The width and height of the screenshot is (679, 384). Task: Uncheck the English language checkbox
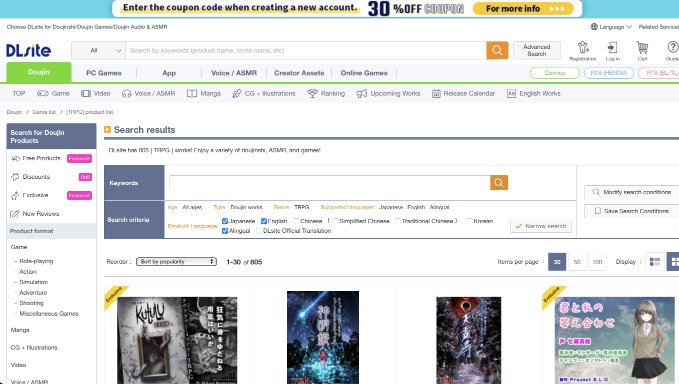pos(264,221)
